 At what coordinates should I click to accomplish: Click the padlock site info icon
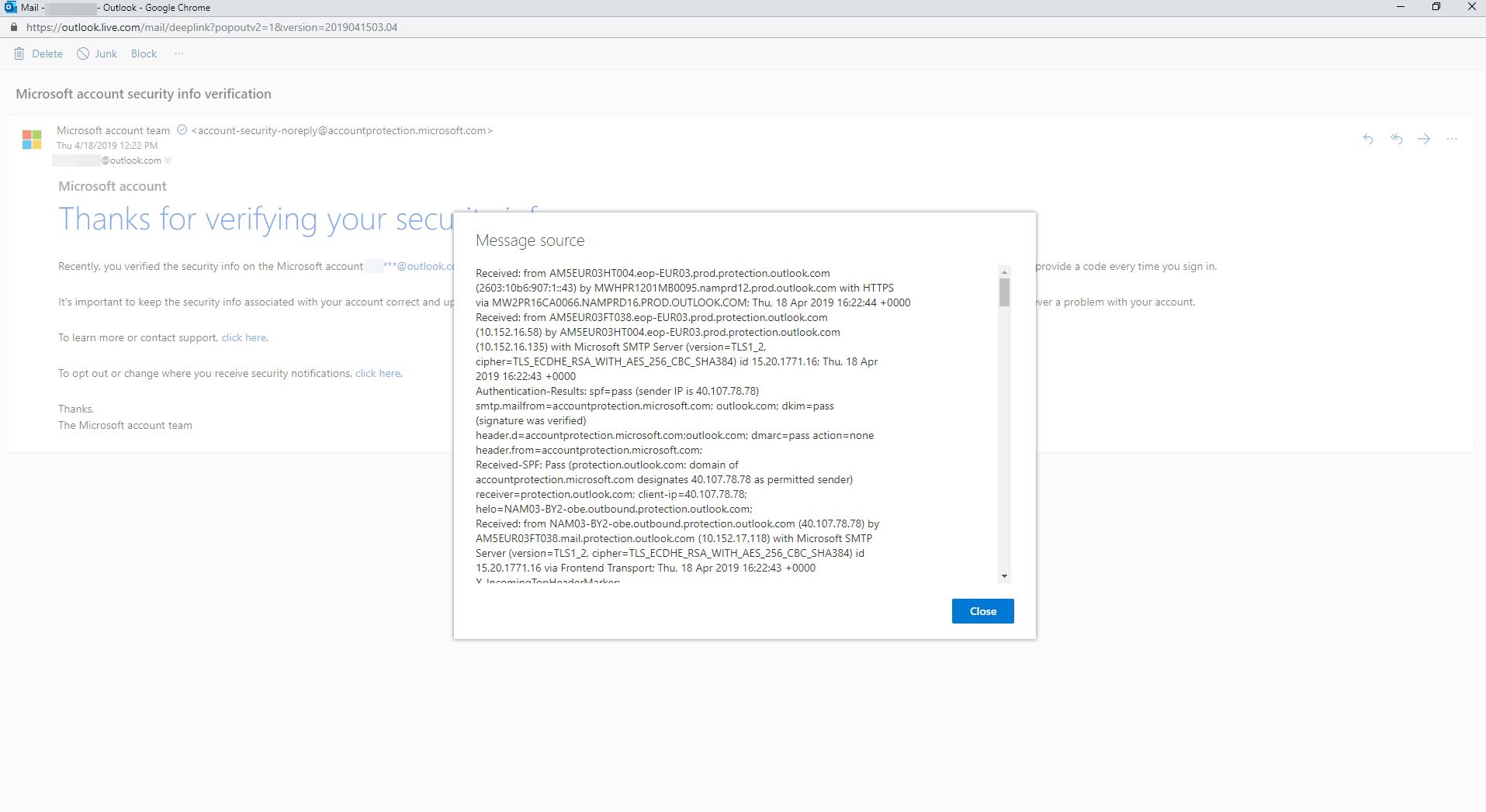(13, 27)
